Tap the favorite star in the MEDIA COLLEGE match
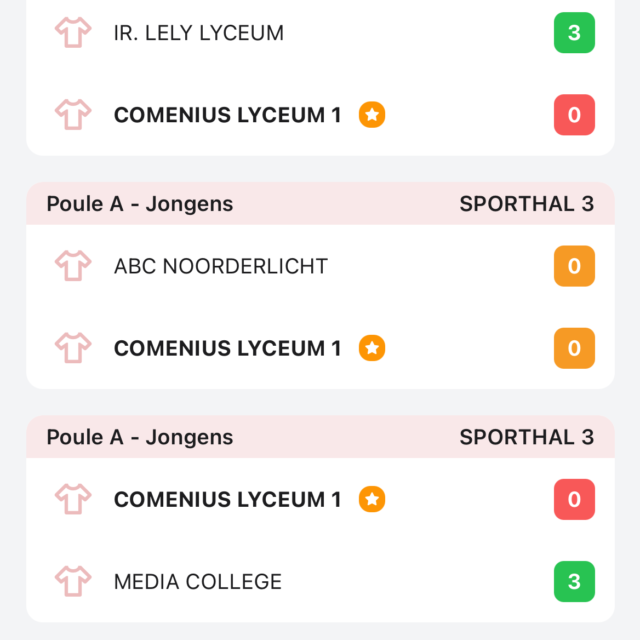Image resolution: width=640 pixels, height=640 pixels. pos(372,499)
